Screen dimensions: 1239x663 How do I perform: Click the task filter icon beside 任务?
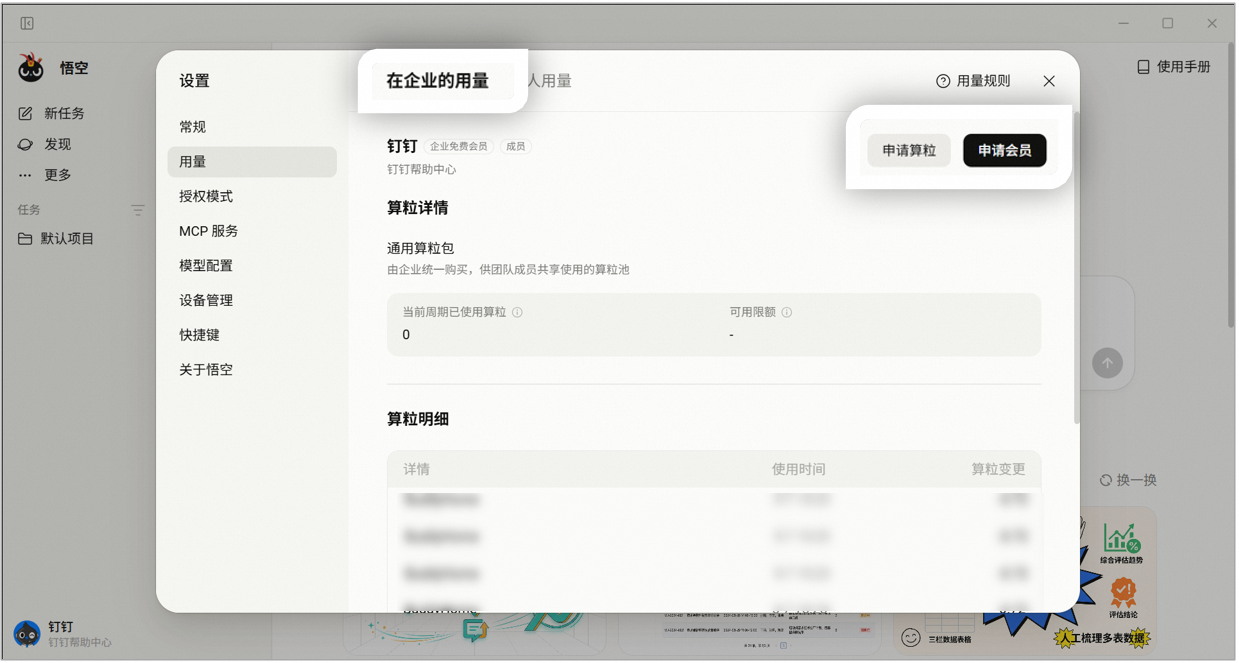138,210
